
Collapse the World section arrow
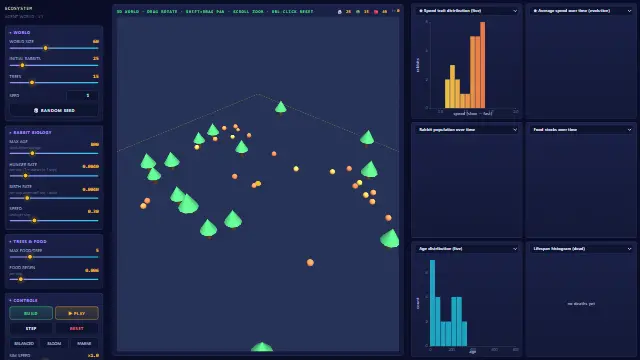[x=10, y=32]
